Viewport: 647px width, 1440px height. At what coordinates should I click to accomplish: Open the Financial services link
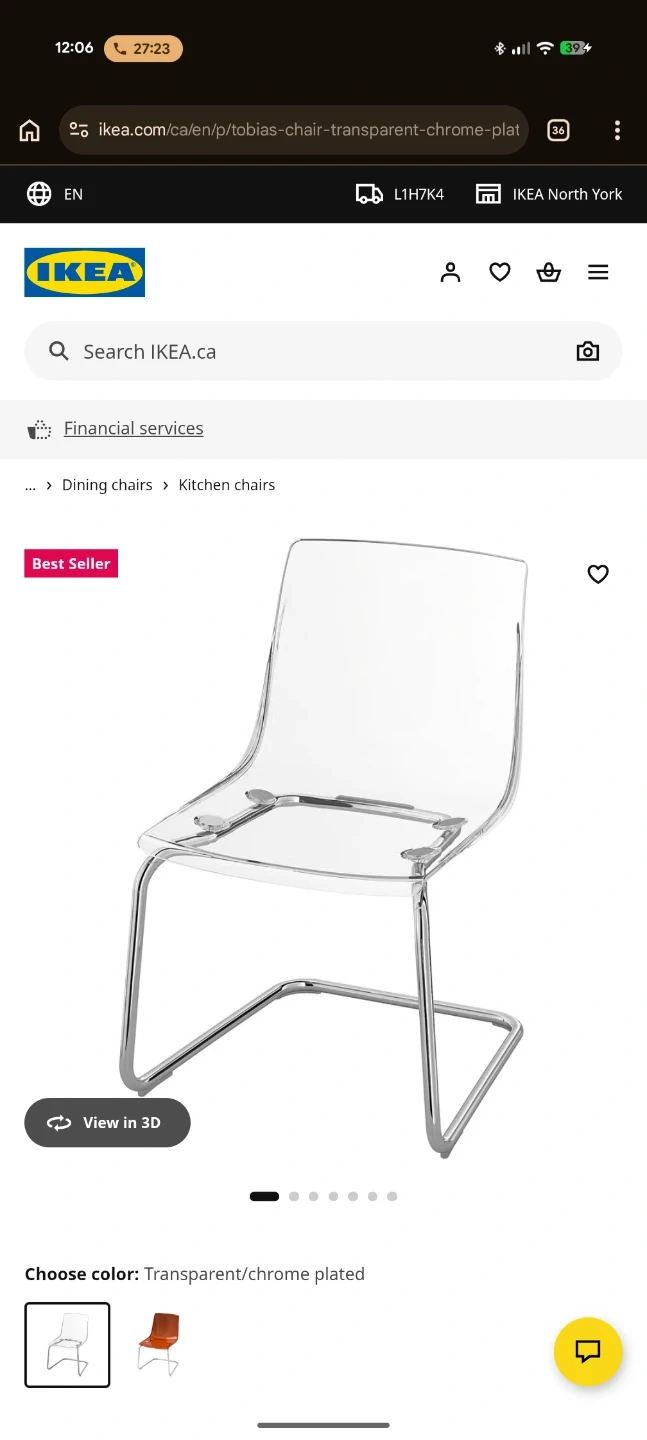coord(134,428)
